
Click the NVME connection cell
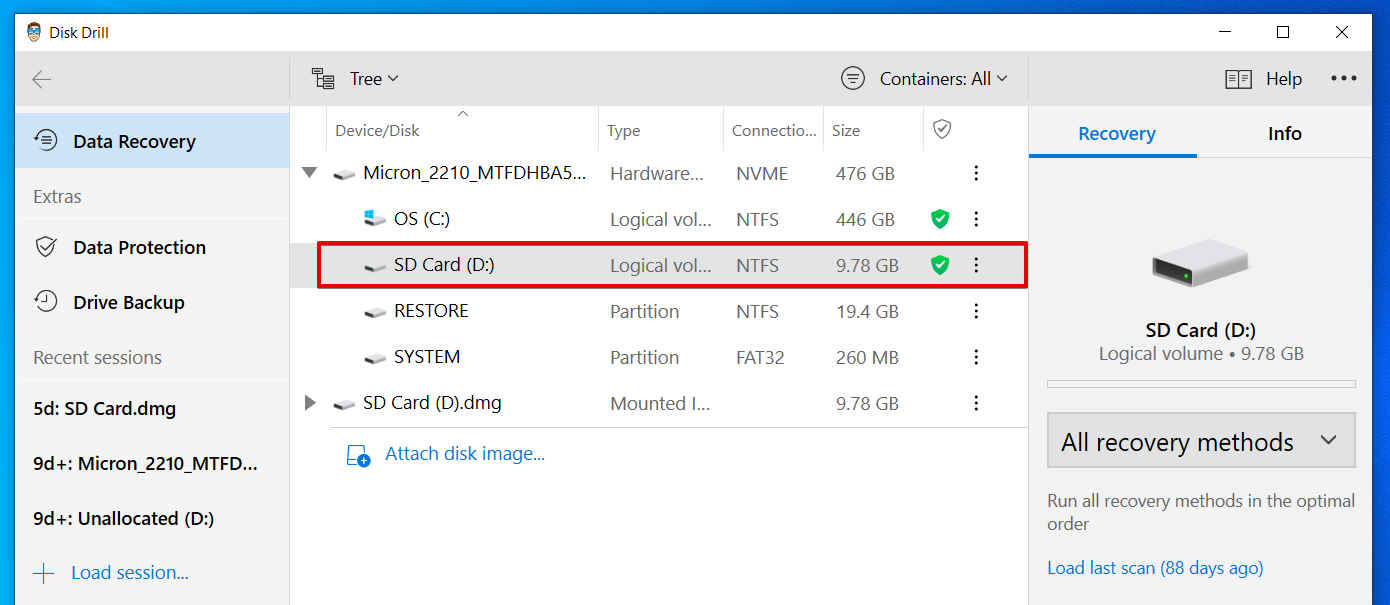point(762,174)
